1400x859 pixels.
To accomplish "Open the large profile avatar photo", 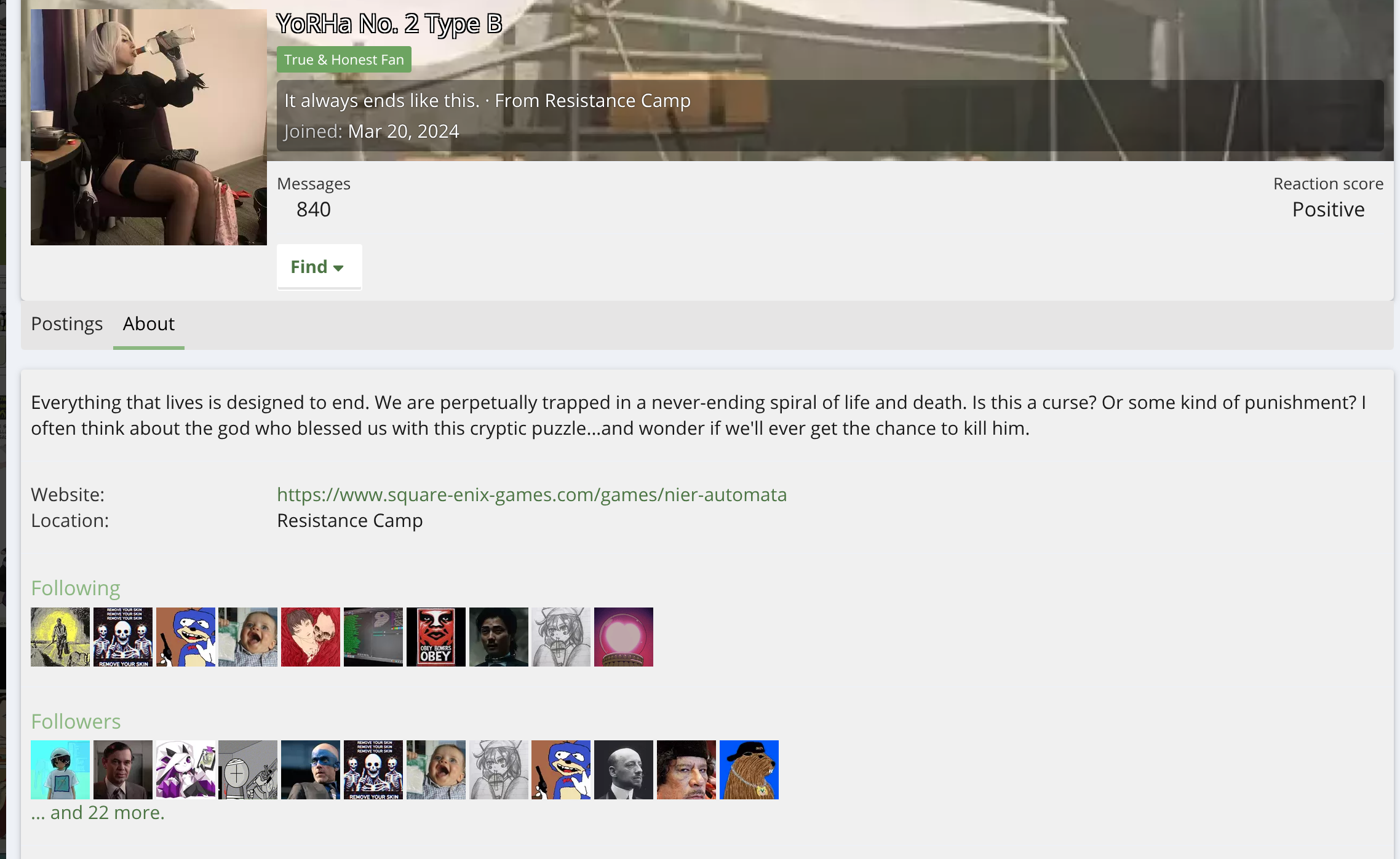I will click(x=149, y=127).
